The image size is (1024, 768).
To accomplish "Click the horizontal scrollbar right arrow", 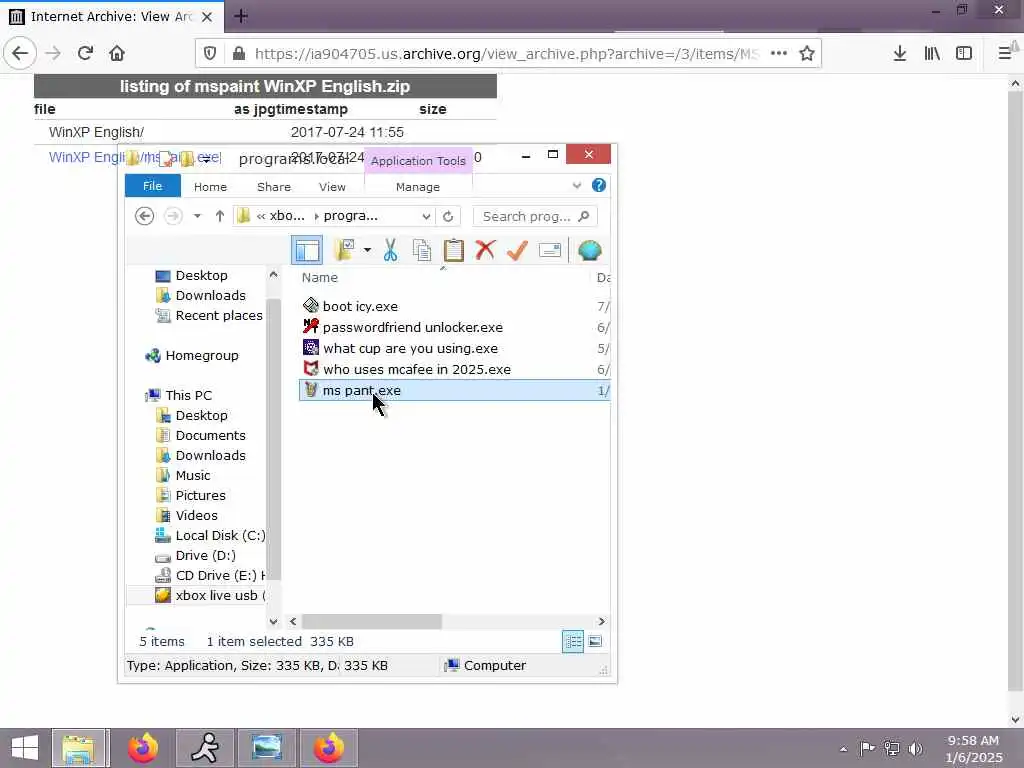I will coord(601,621).
